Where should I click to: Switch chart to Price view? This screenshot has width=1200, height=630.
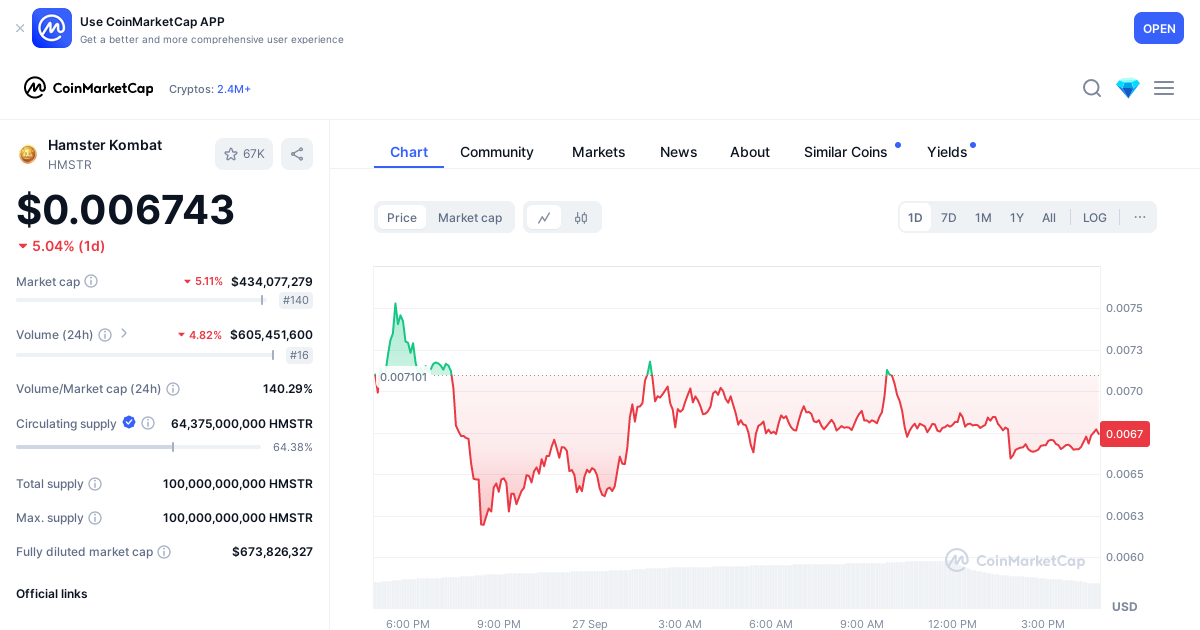tap(402, 217)
